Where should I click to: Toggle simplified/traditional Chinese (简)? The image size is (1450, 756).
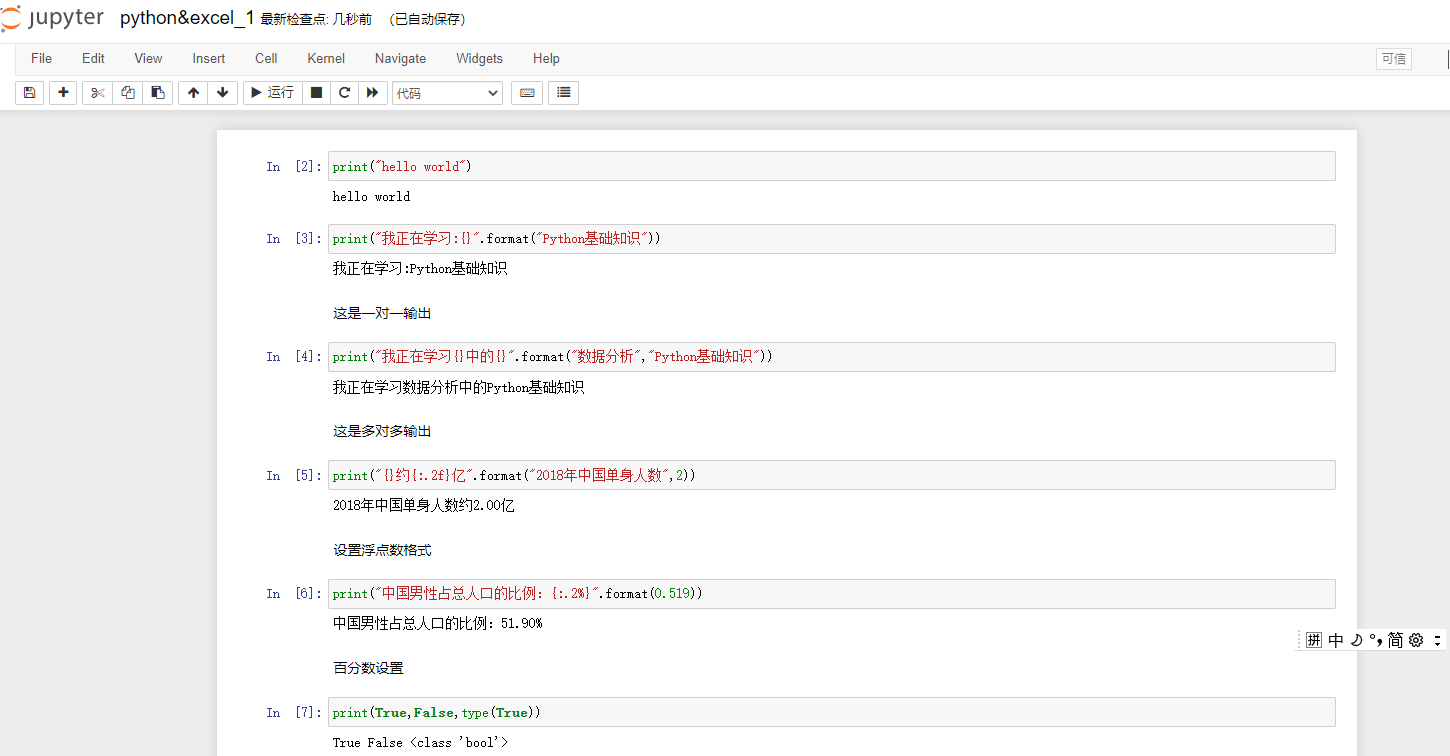pos(1395,640)
